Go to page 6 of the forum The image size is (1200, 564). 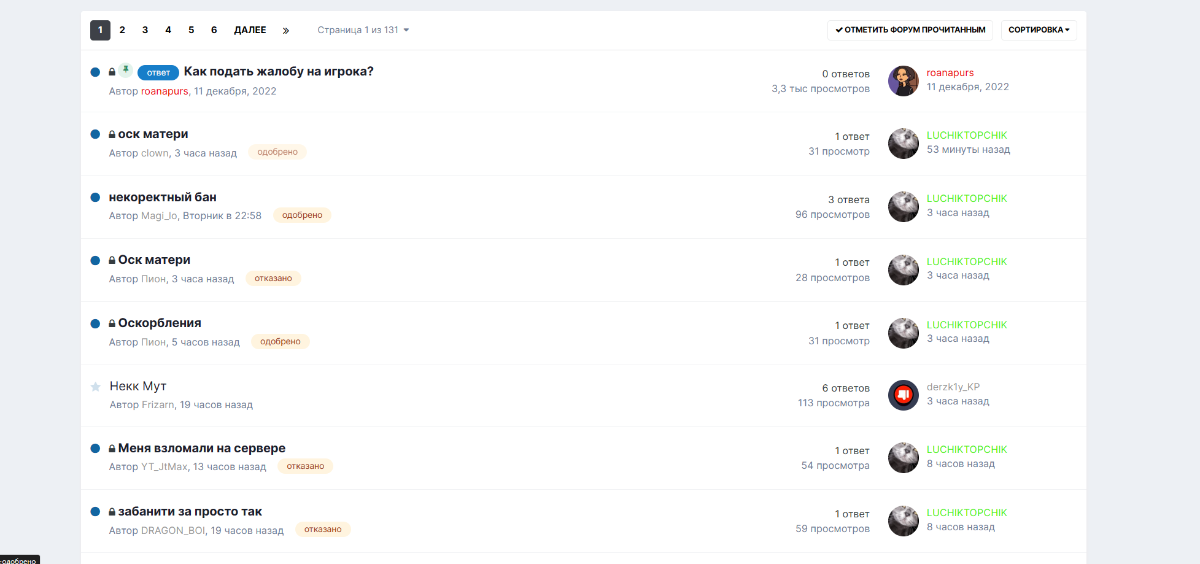pyautogui.click(x=214, y=30)
